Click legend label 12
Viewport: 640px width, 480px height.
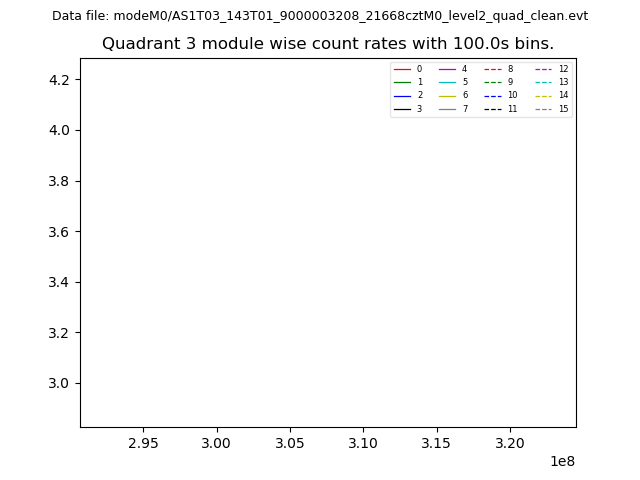tap(563, 69)
